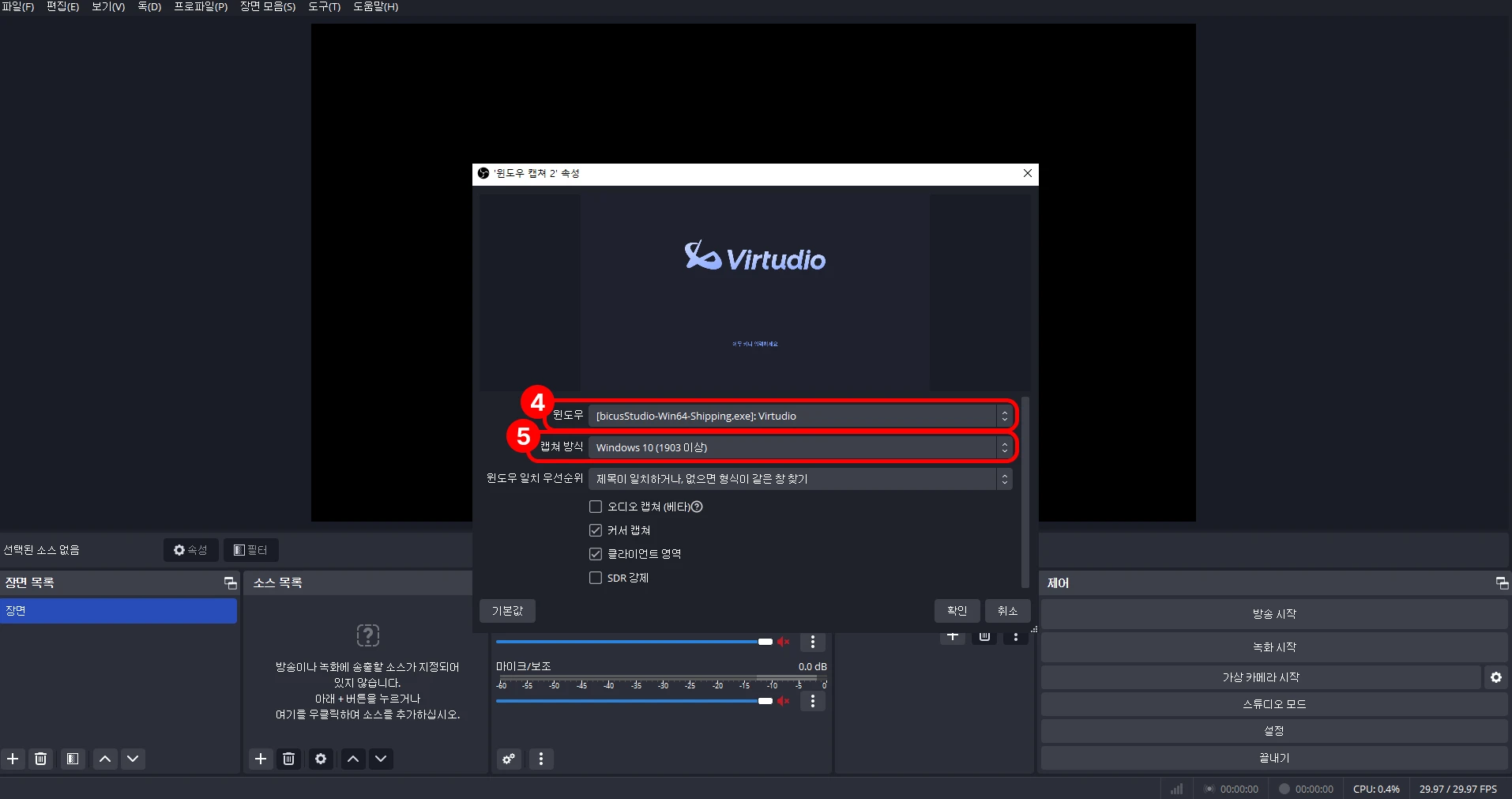Image resolution: width=1512 pixels, height=799 pixels.
Task: Open the 윈도우 일치 우선순위 dropdown
Action: pos(800,479)
